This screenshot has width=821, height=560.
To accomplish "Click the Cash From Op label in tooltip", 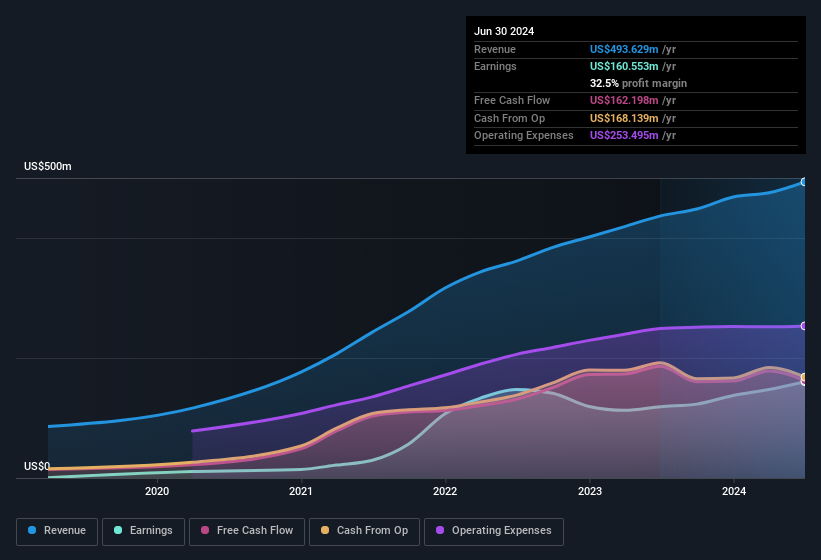I will pyautogui.click(x=509, y=118).
